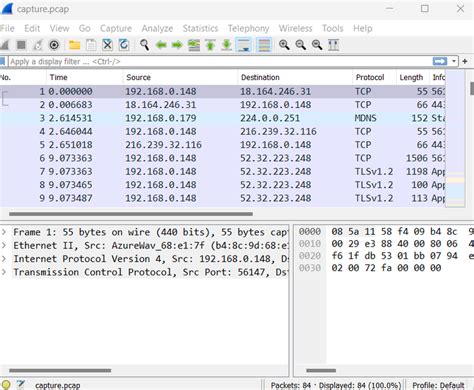The image size is (474, 390).
Task: Open the Capture menu
Action: (x=116, y=28)
